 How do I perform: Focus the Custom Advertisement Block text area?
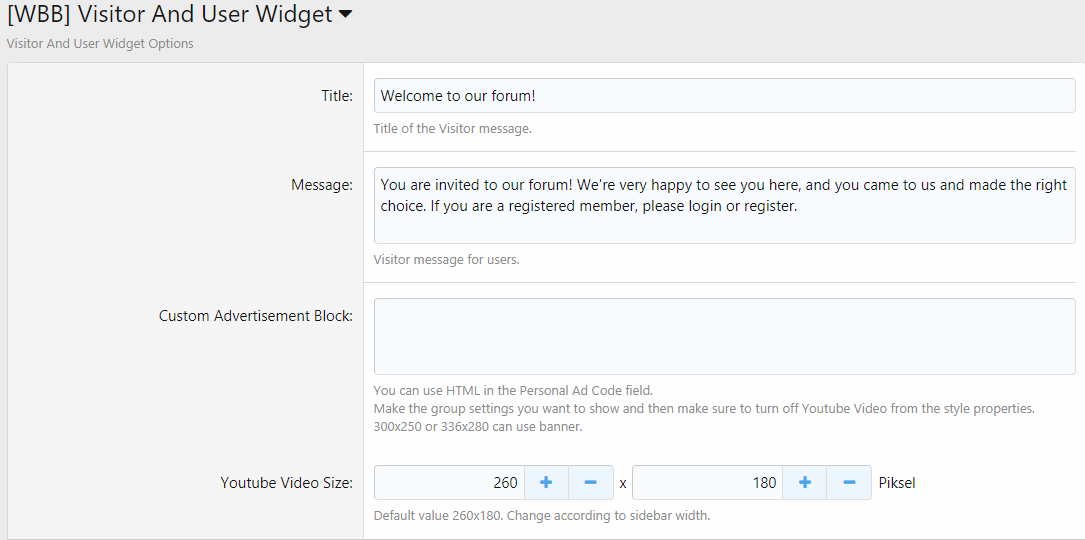tap(724, 336)
